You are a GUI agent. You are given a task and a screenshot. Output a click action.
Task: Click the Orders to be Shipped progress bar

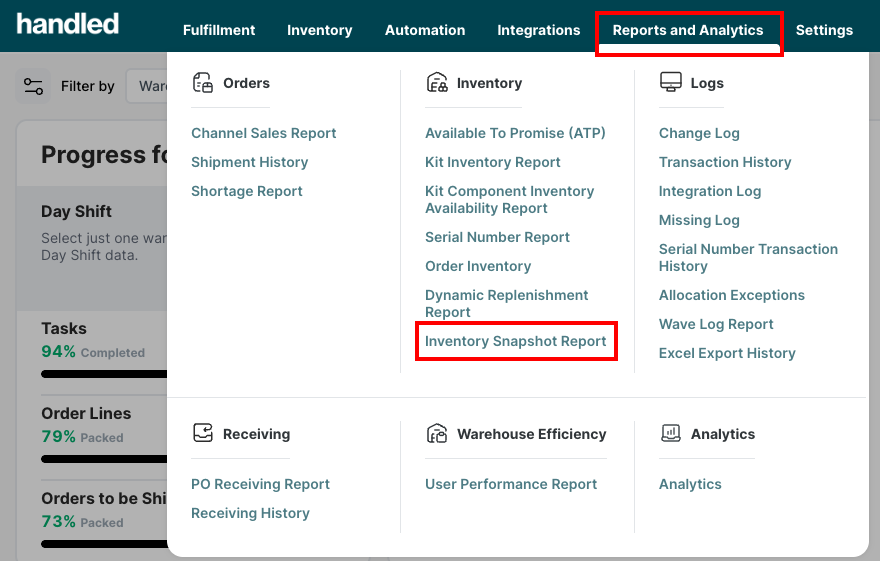pos(104,544)
